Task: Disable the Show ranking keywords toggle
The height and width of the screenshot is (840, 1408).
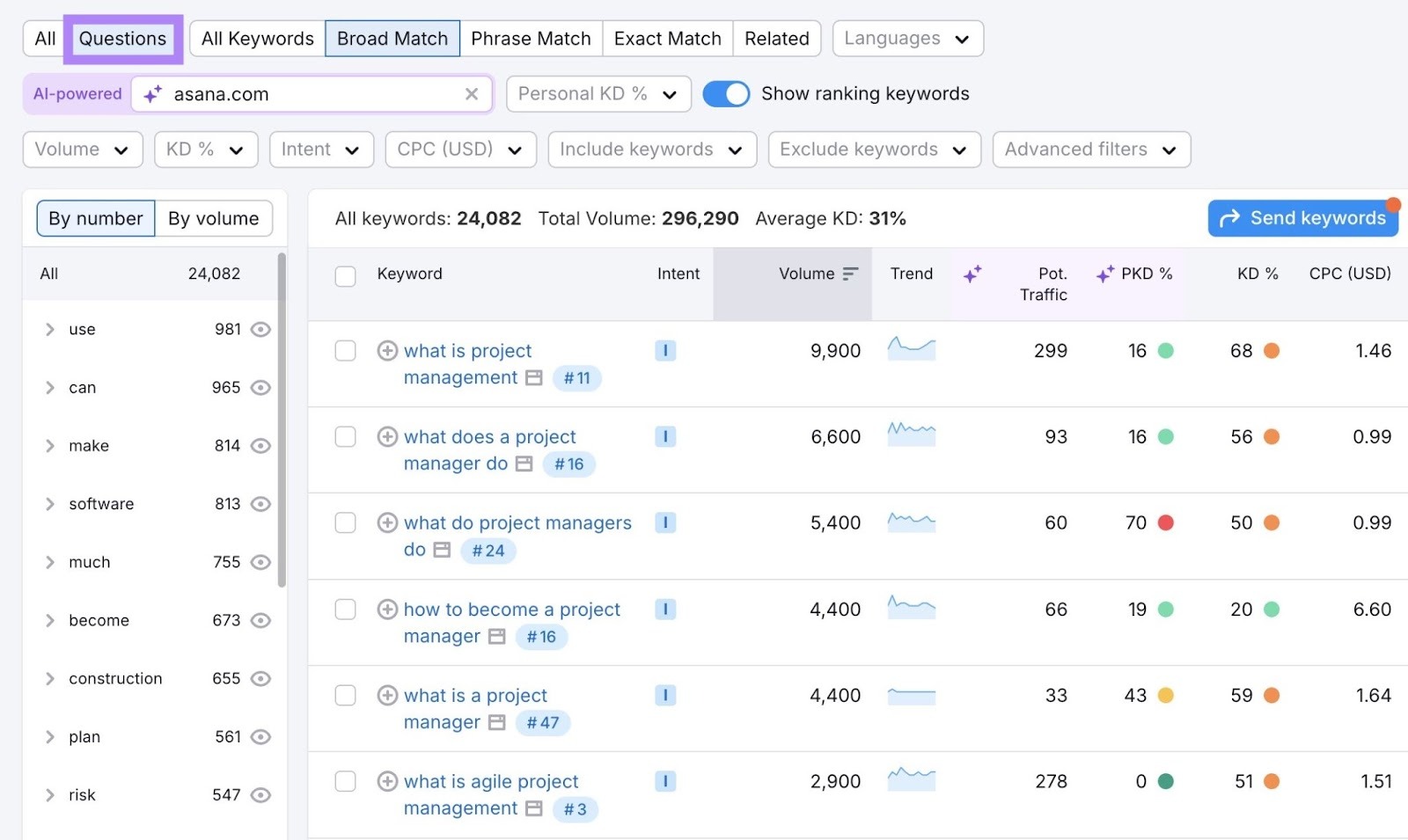Action: pos(726,93)
